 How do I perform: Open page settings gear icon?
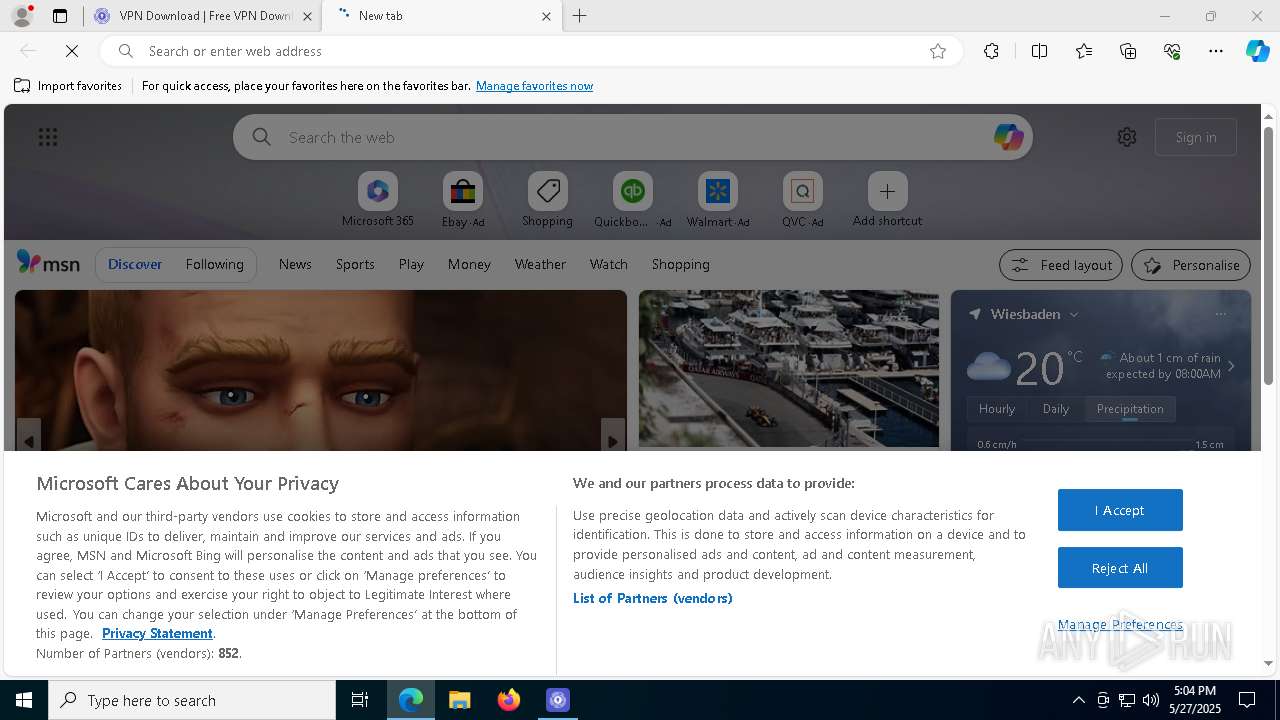point(1127,137)
